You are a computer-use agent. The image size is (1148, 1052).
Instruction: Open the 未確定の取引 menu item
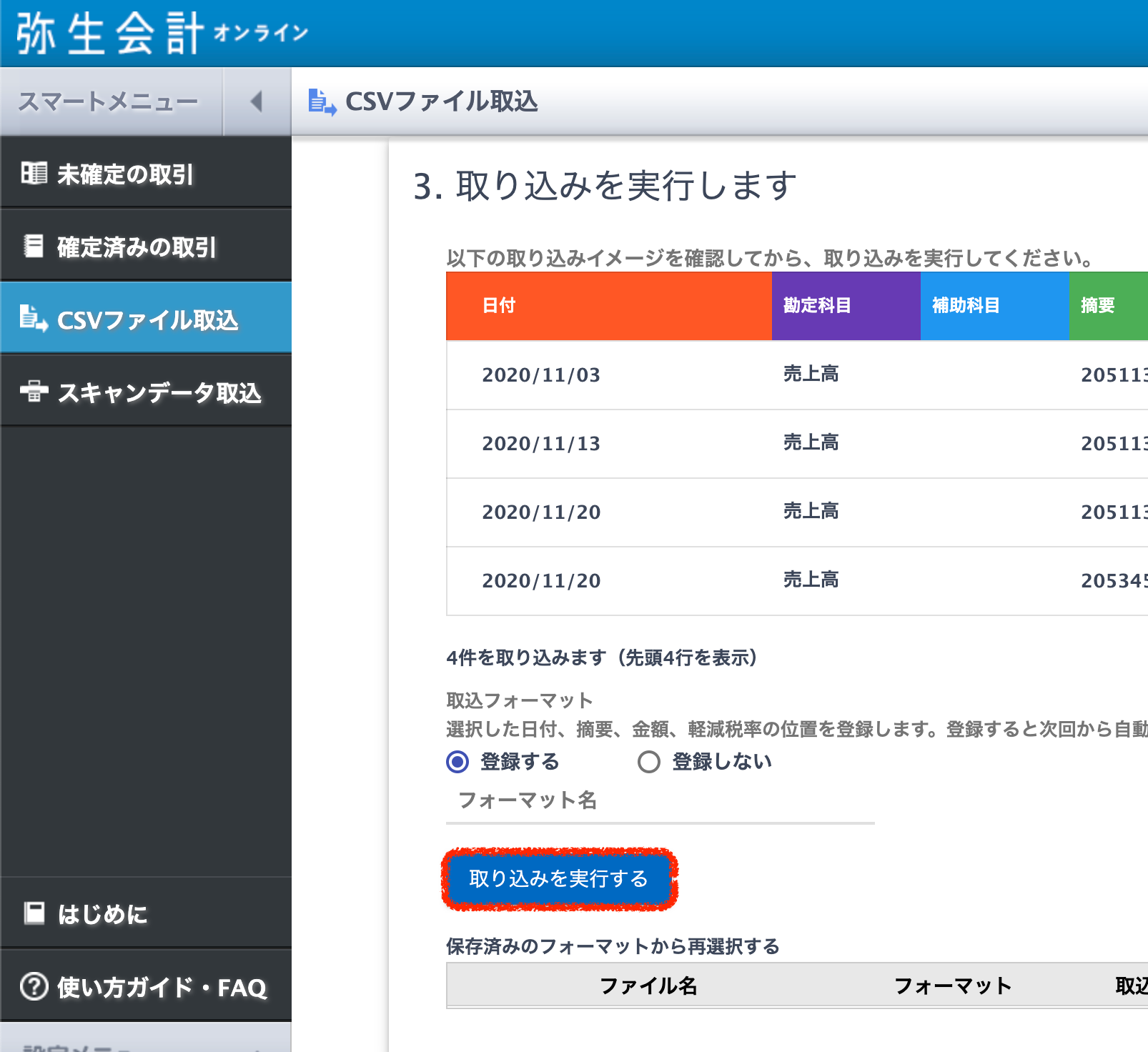(125, 174)
